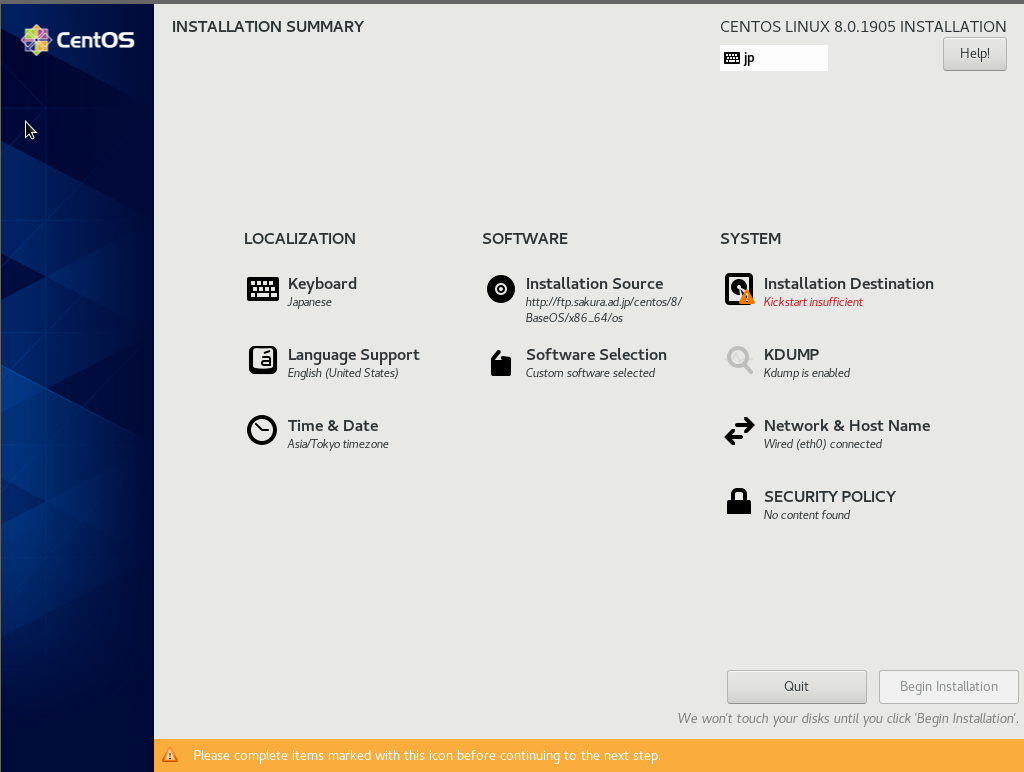
Task: Open the Security Policy lock icon
Action: coord(739,501)
